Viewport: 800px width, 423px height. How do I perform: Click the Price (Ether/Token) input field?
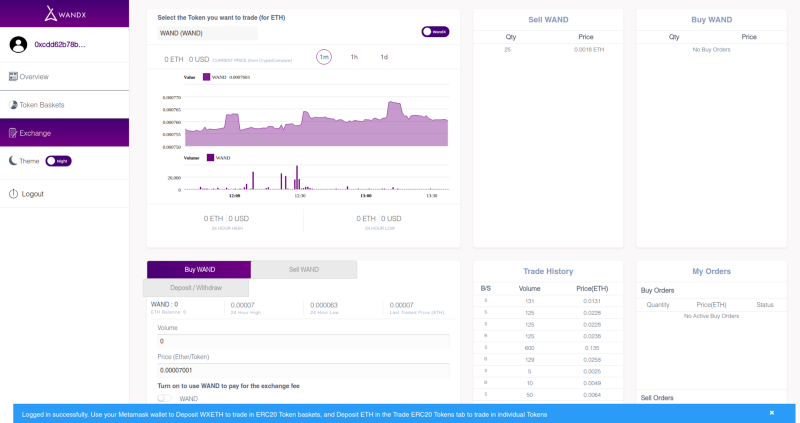point(304,370)
